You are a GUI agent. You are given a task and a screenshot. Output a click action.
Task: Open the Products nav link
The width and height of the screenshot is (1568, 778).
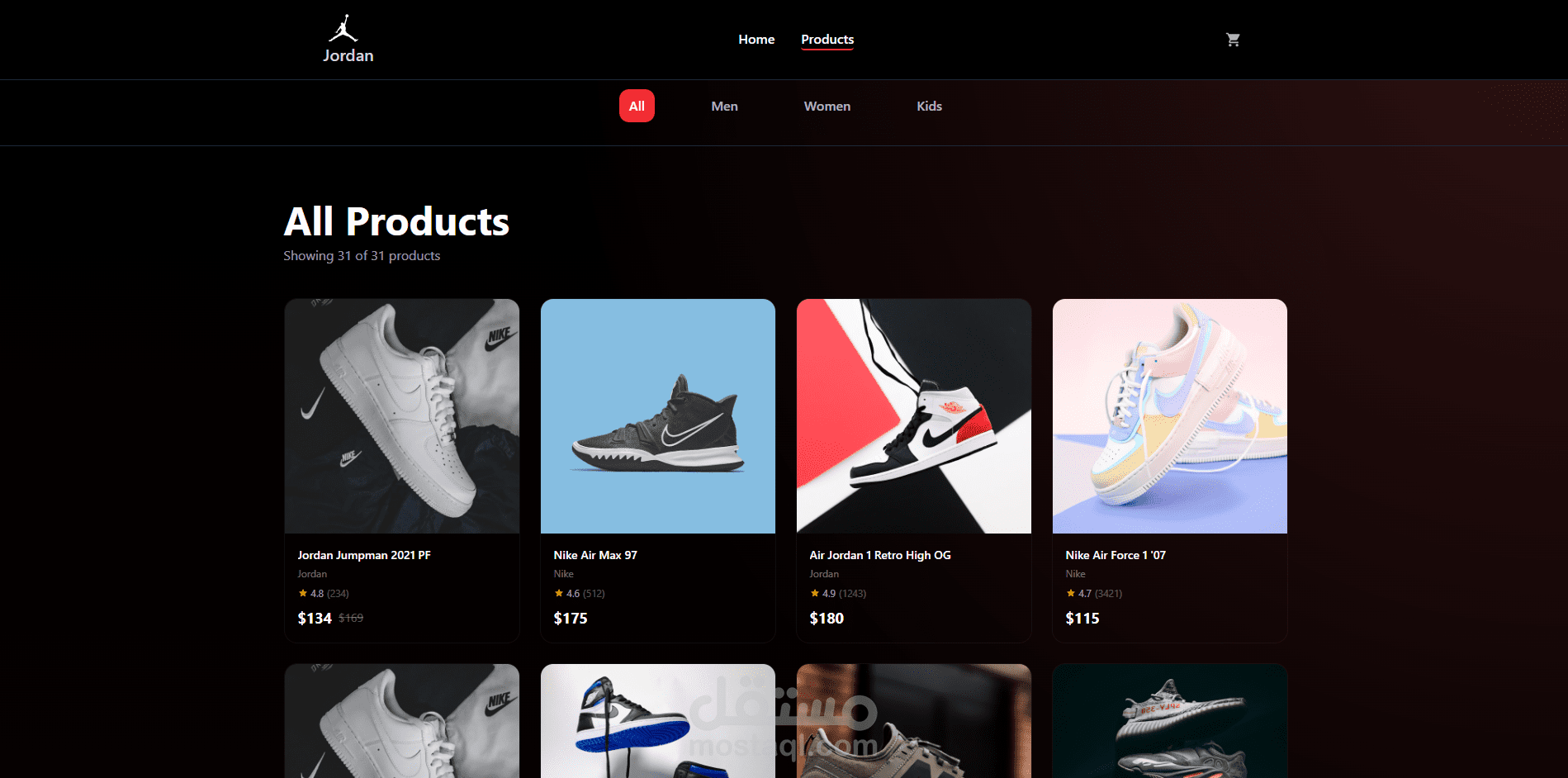[x=827, y=40]
